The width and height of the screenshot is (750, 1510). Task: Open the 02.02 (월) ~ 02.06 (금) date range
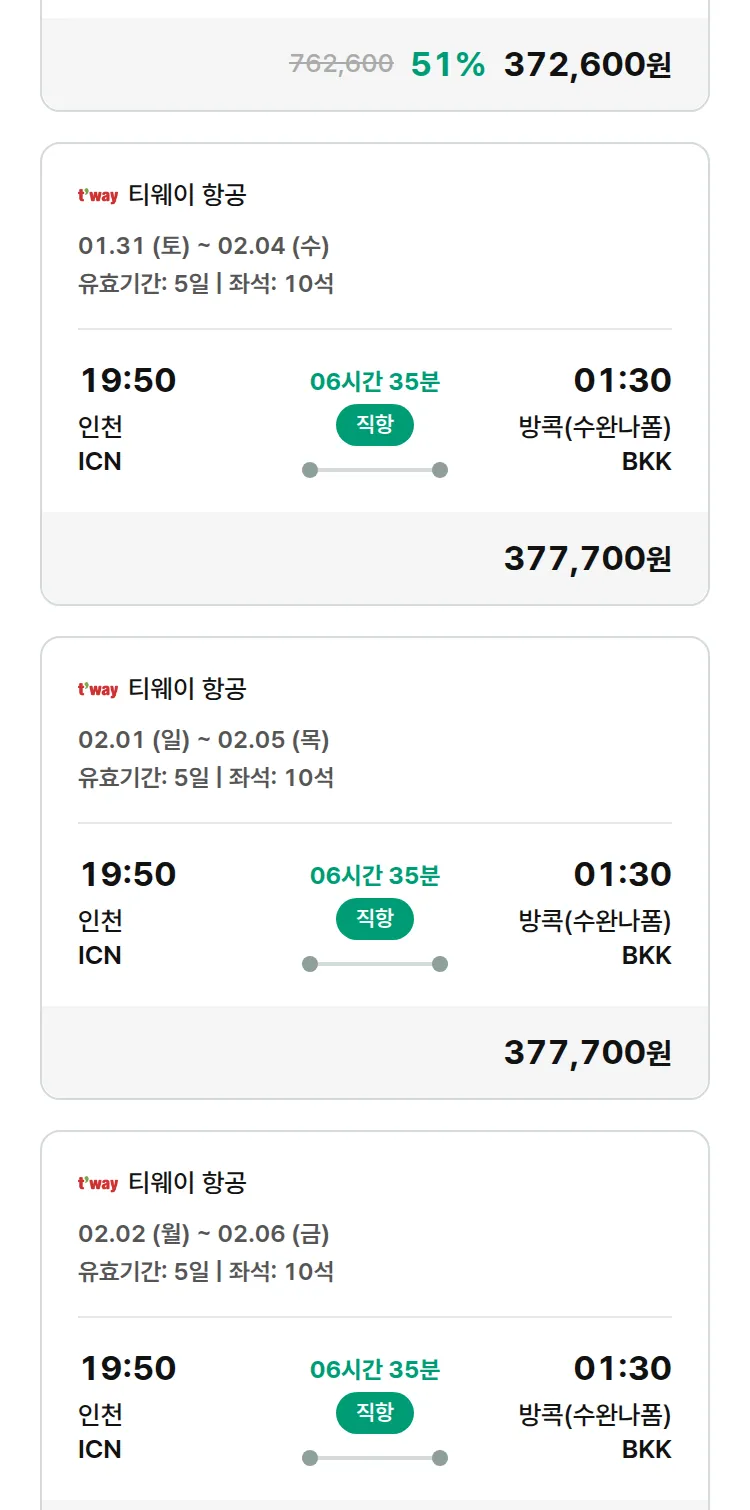(204, 1234)
